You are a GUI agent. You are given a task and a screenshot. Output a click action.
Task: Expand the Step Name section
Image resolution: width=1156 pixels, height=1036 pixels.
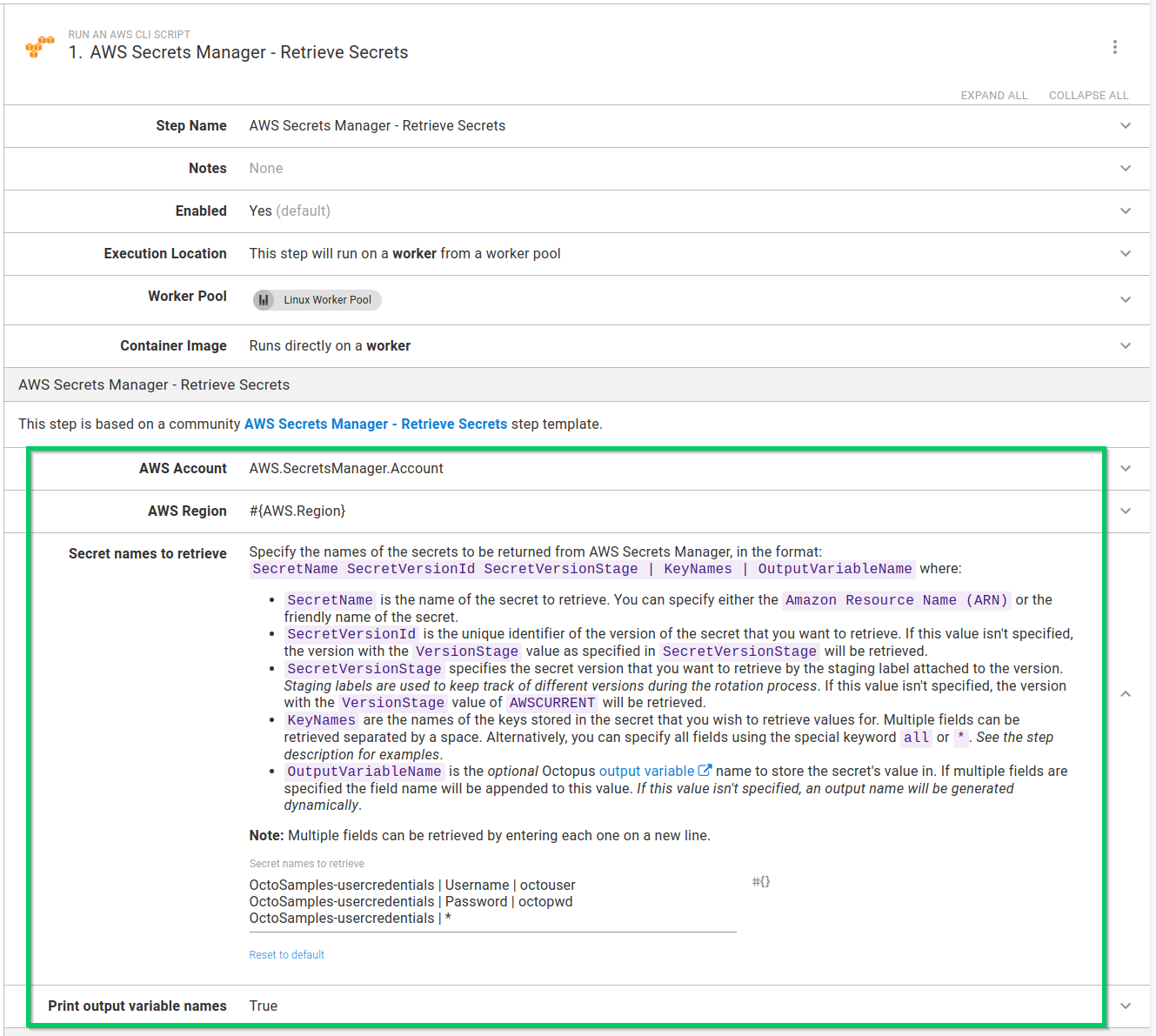click(1126, 125)
